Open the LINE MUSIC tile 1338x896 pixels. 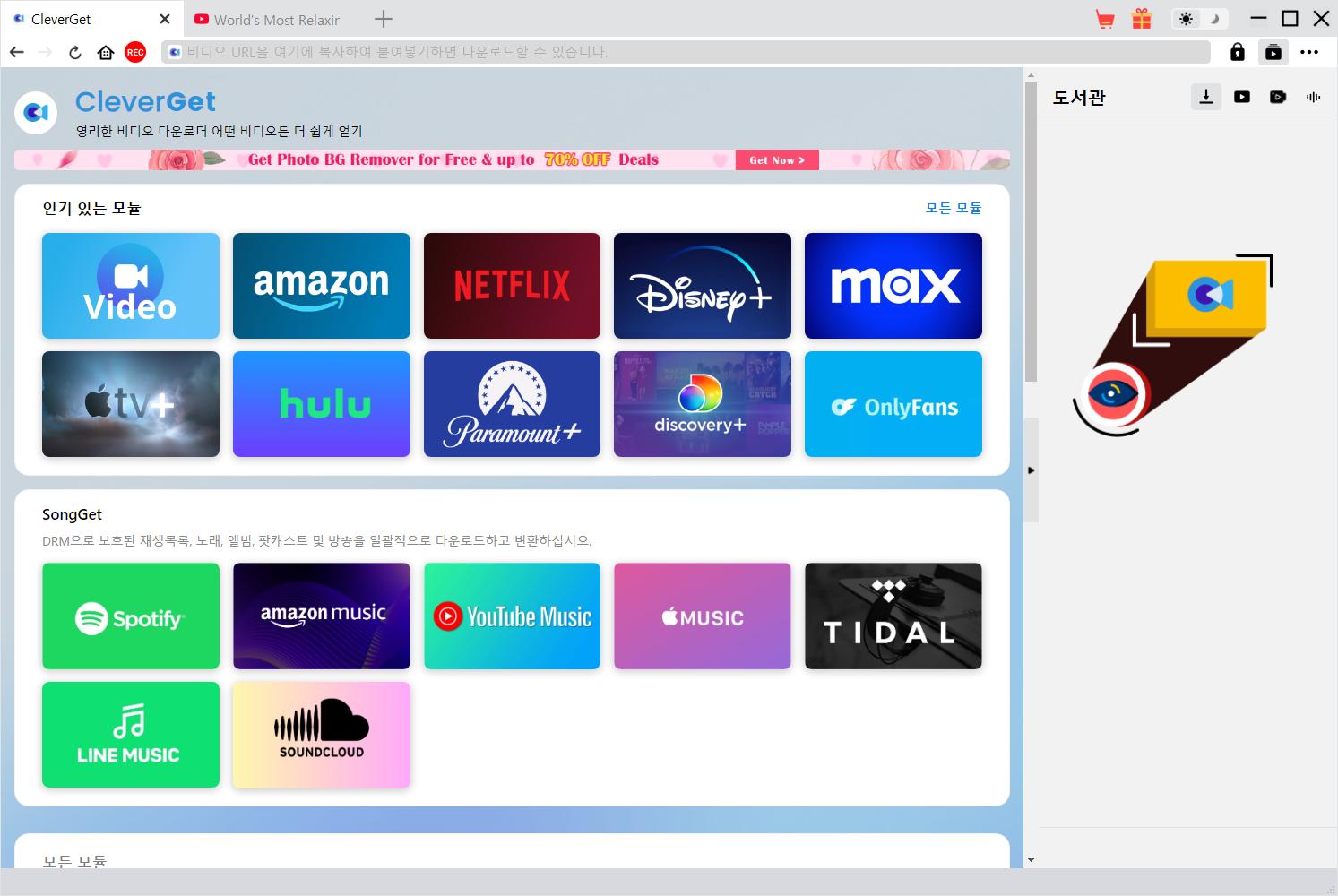pyautogui.click(x=131, y=735)
